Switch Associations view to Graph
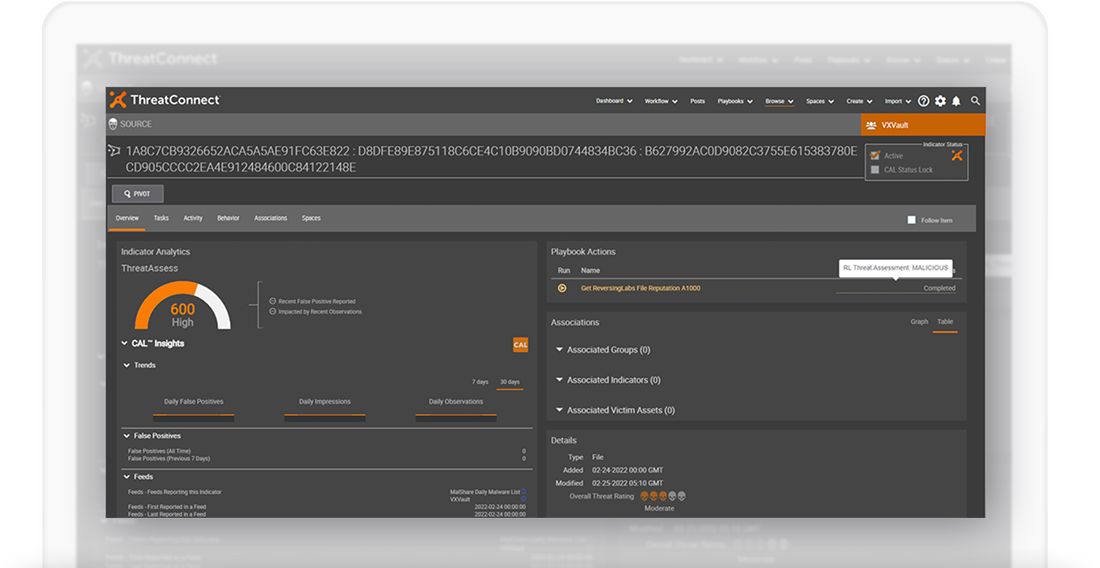 [919, 322]
